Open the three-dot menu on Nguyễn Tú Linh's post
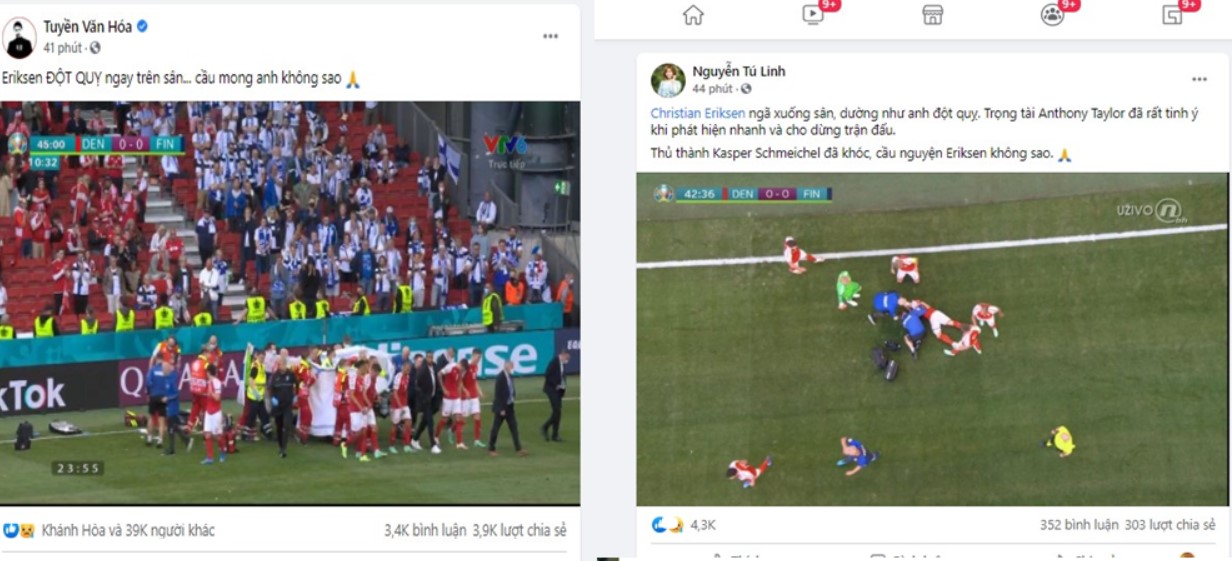The height and width of the screenshot is (561, 1232). point(1199,80)
